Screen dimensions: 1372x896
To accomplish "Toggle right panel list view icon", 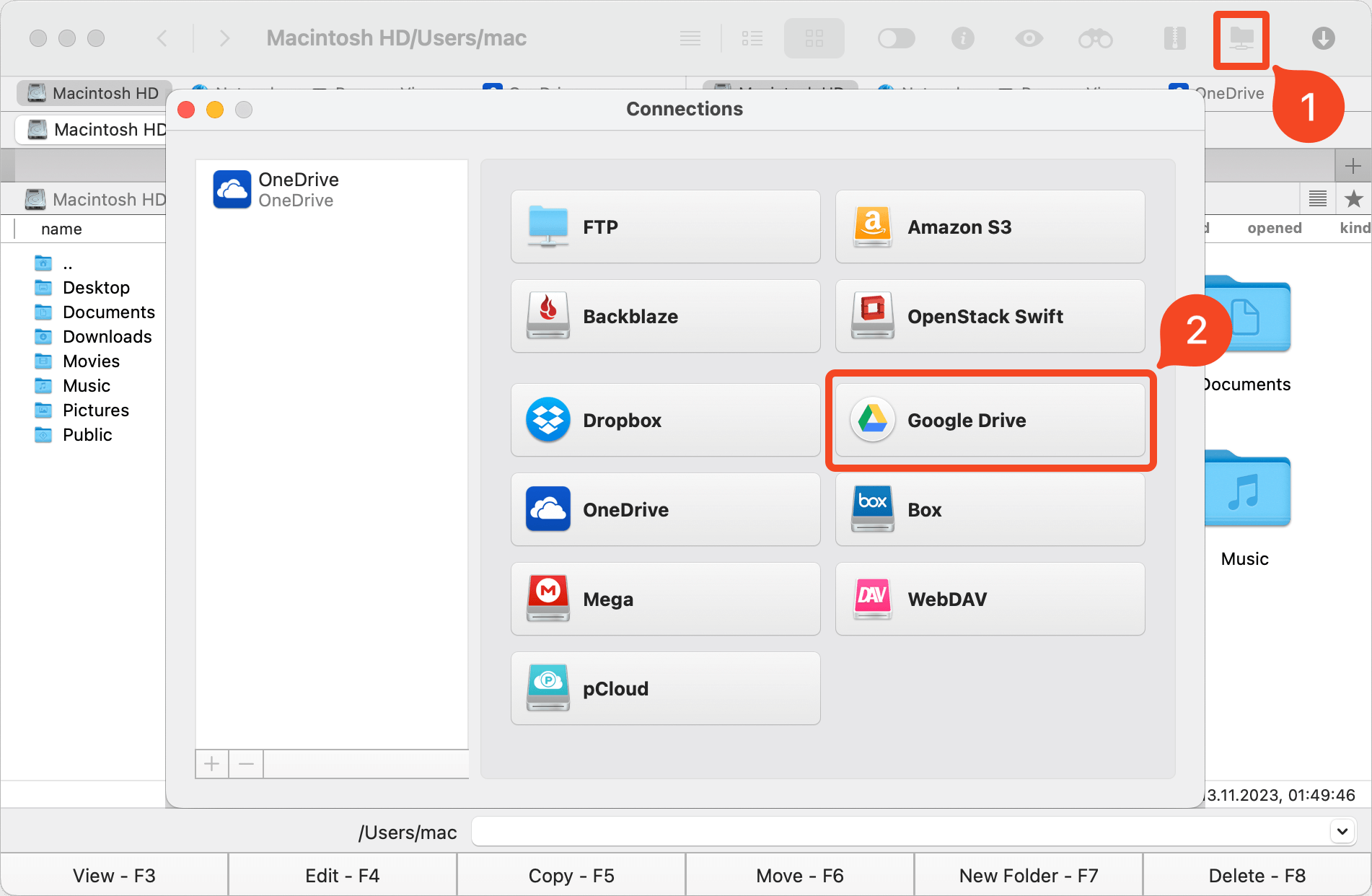I will (x=1318, y=198).
